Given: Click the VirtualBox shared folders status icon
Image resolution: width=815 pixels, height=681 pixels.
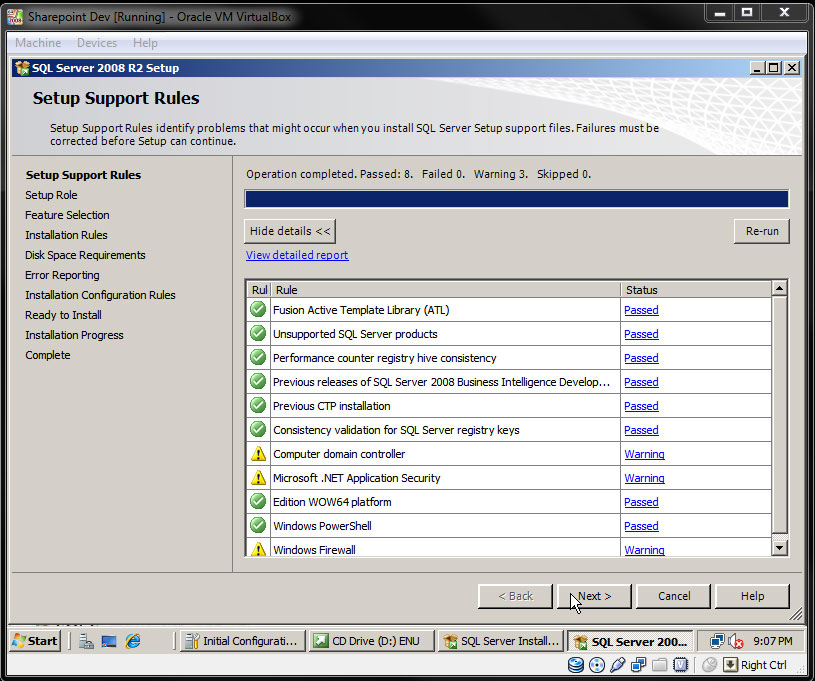Looking at the screenshot, I should click(x=659, y=664).
